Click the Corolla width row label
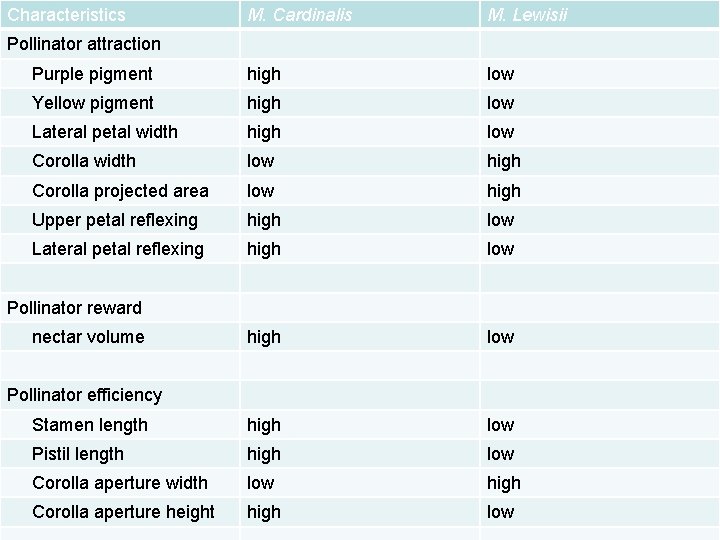The height and width of the screenshot is (540, 720). tap(84, 161)
